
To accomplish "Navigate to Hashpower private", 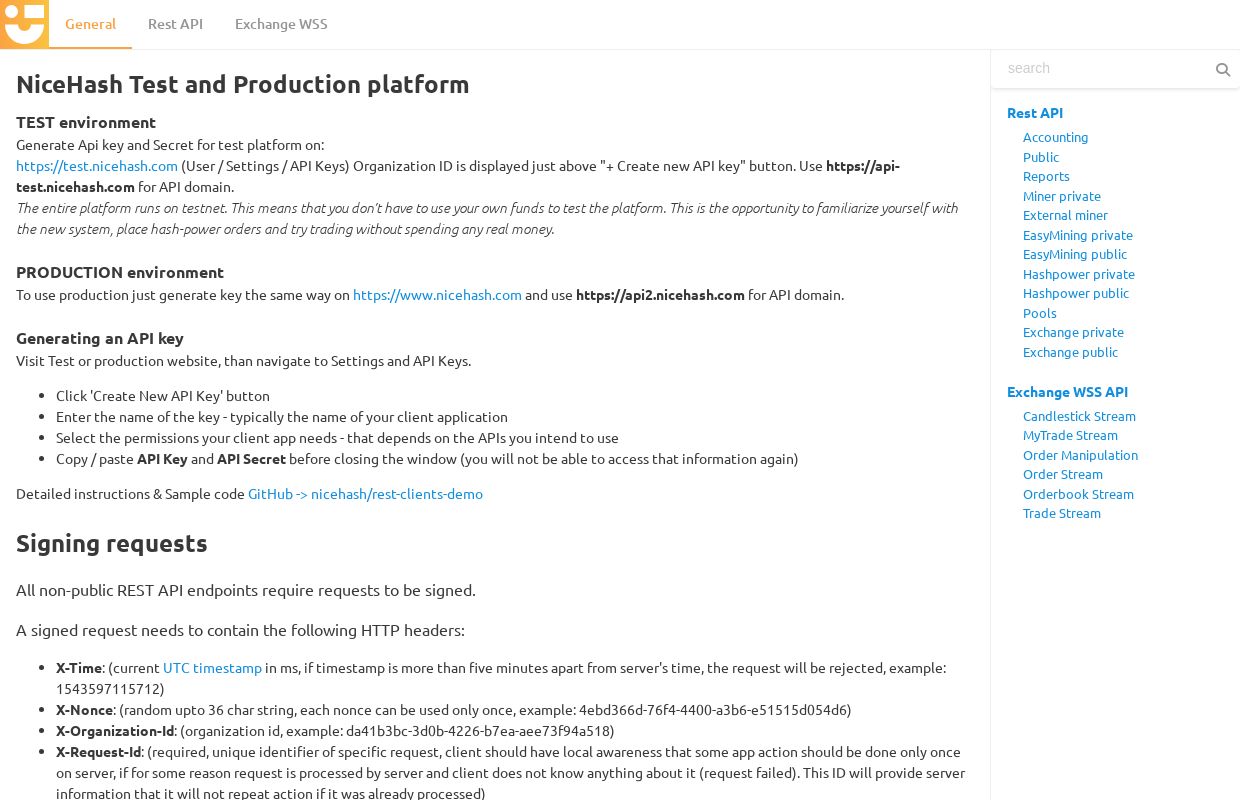I will coord(1078,274).
